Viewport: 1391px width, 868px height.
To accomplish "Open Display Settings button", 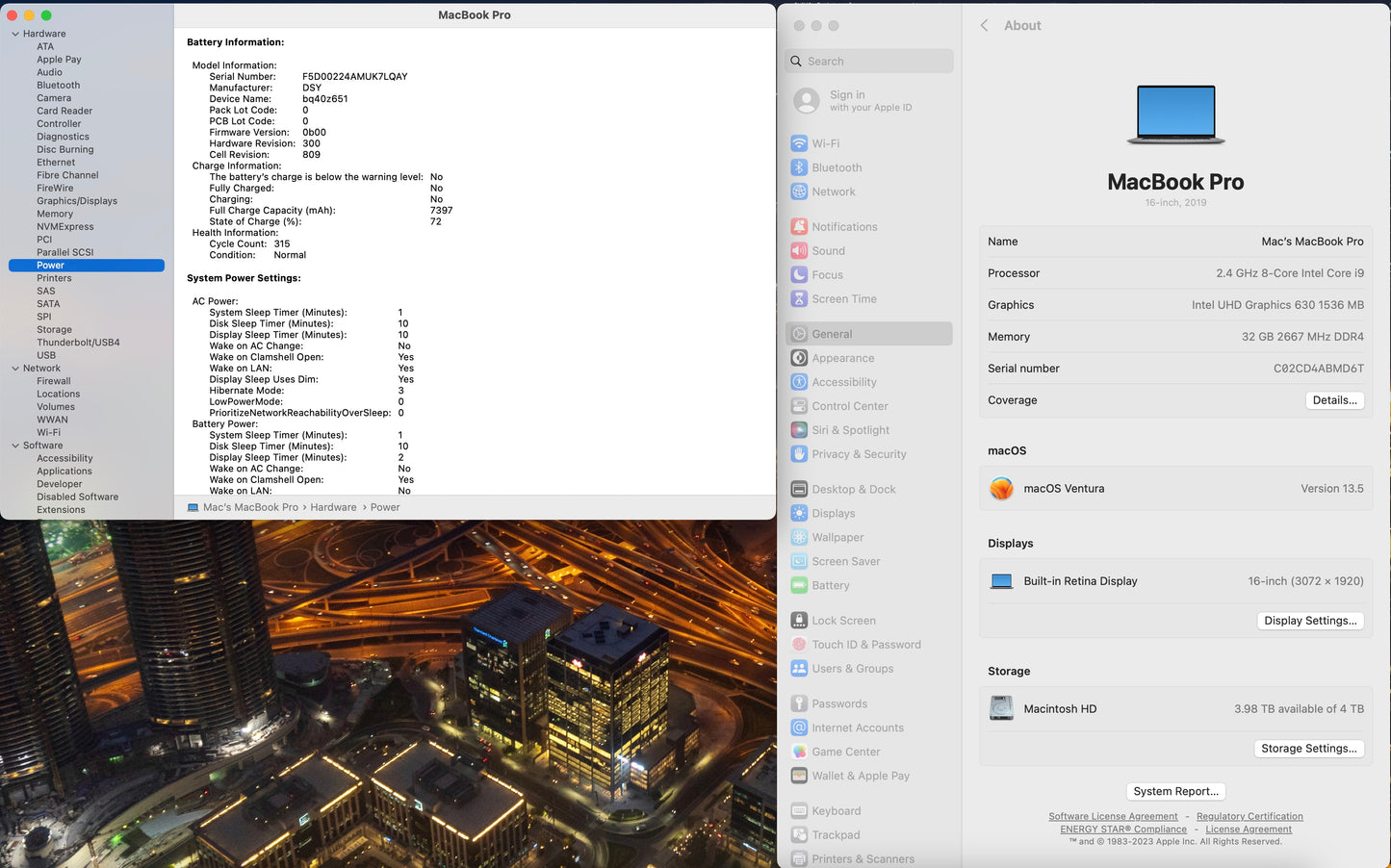I will [1309, 621].
